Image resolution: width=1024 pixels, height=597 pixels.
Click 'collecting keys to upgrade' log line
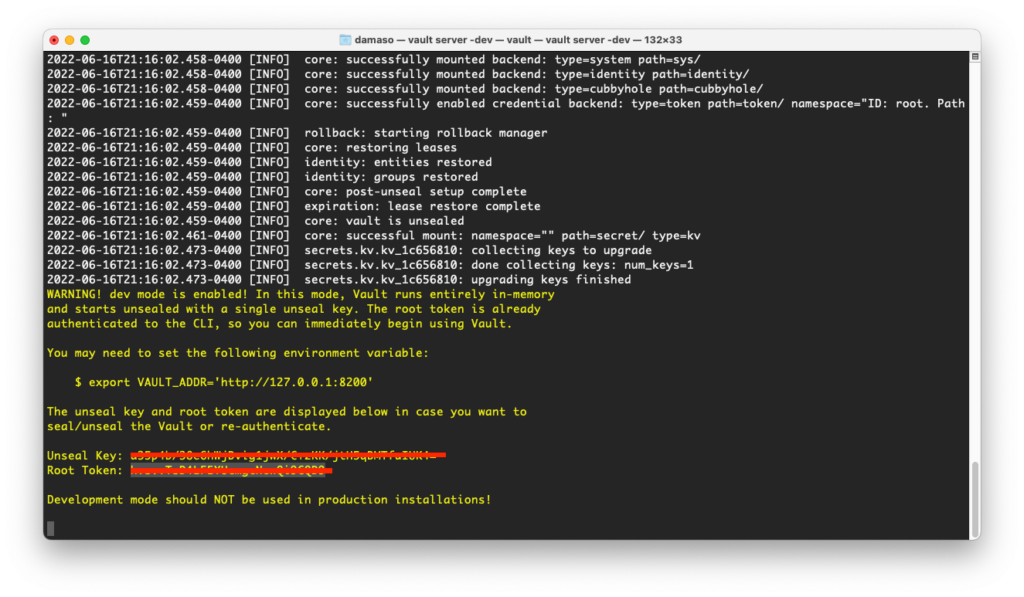349,250
